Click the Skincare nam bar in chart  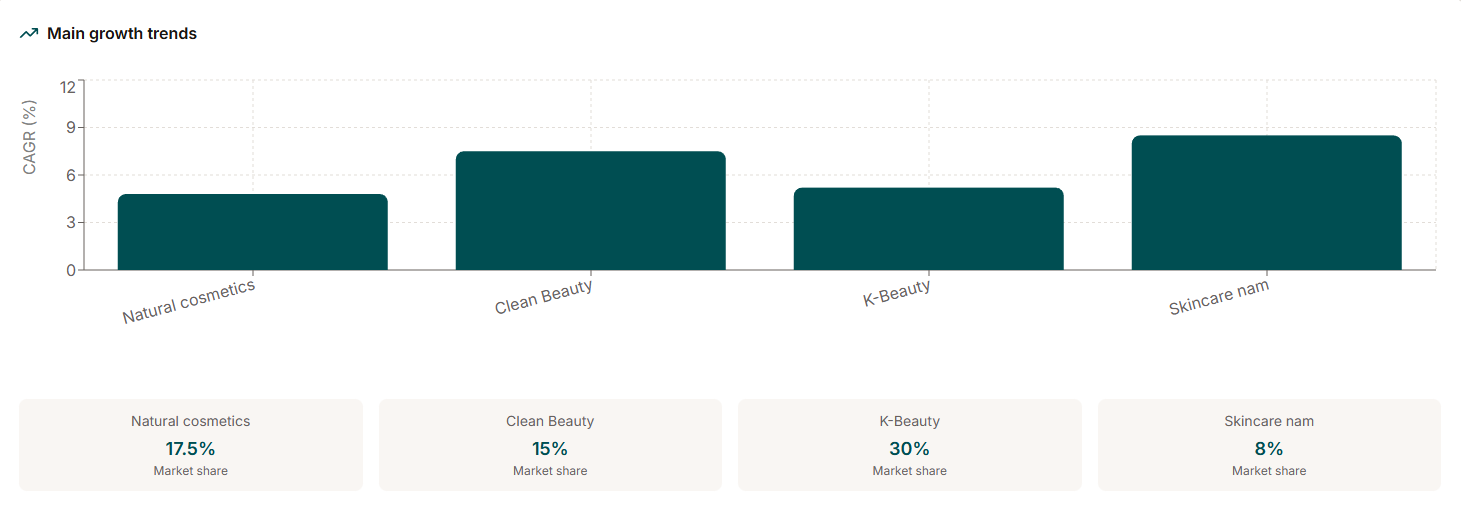tap(1266, 203)
